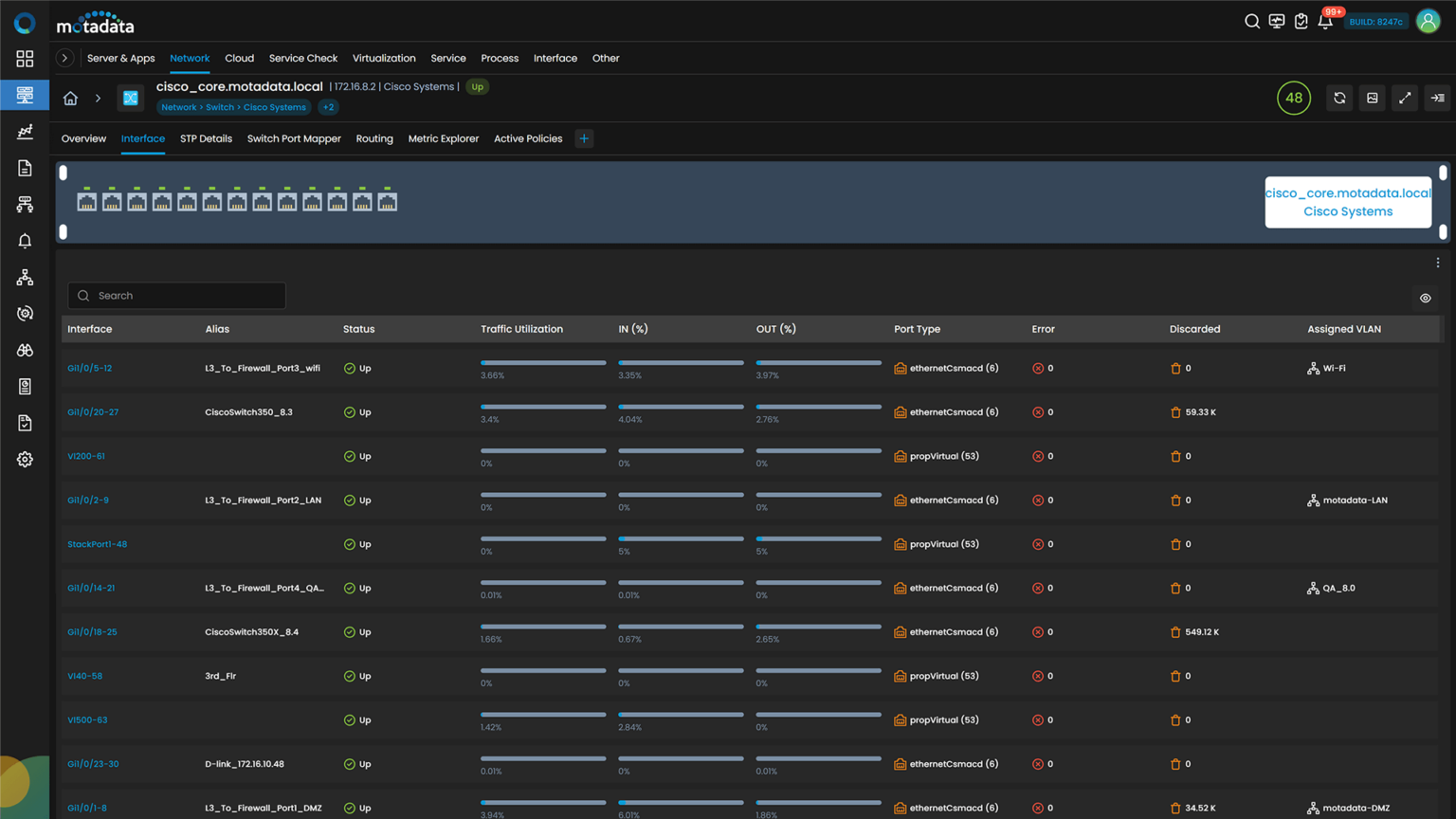Open the Routing tab
The image size is (1456, 819).
point(374,138)
